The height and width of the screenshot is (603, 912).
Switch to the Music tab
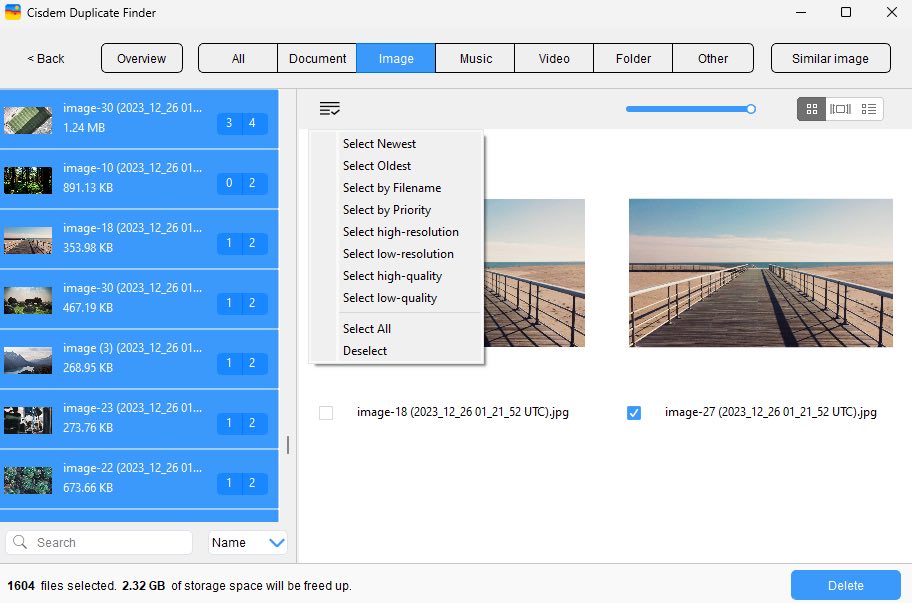475,58
